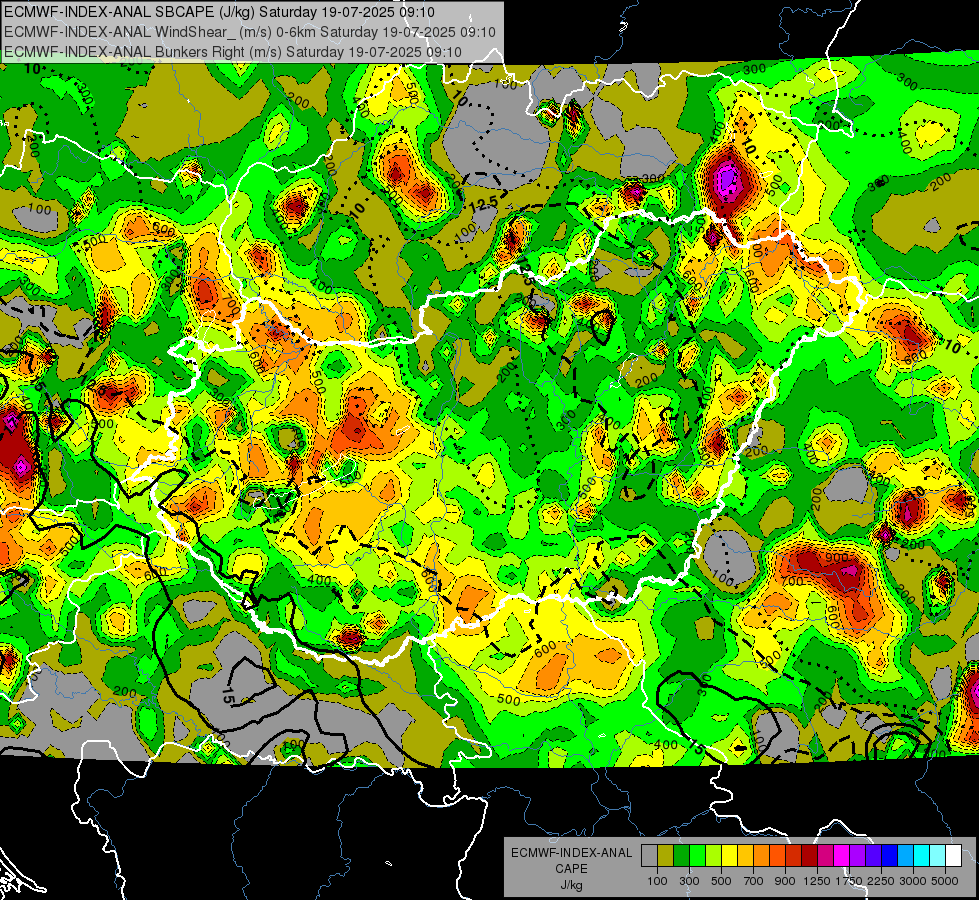
Task: Select the dark green legend swatch before 300
Action: (682, 856)
